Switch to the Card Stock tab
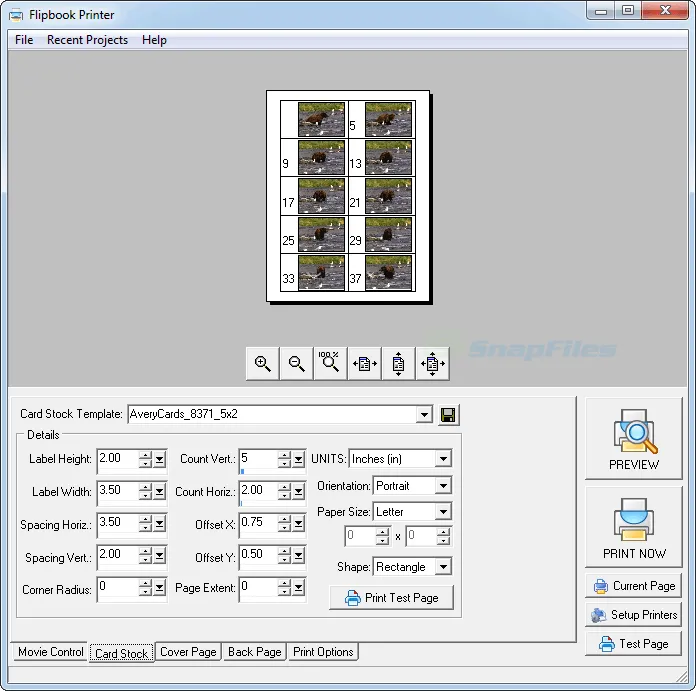Image resolution: width=696 pixels, height=691 pixels. pos(122,653)
